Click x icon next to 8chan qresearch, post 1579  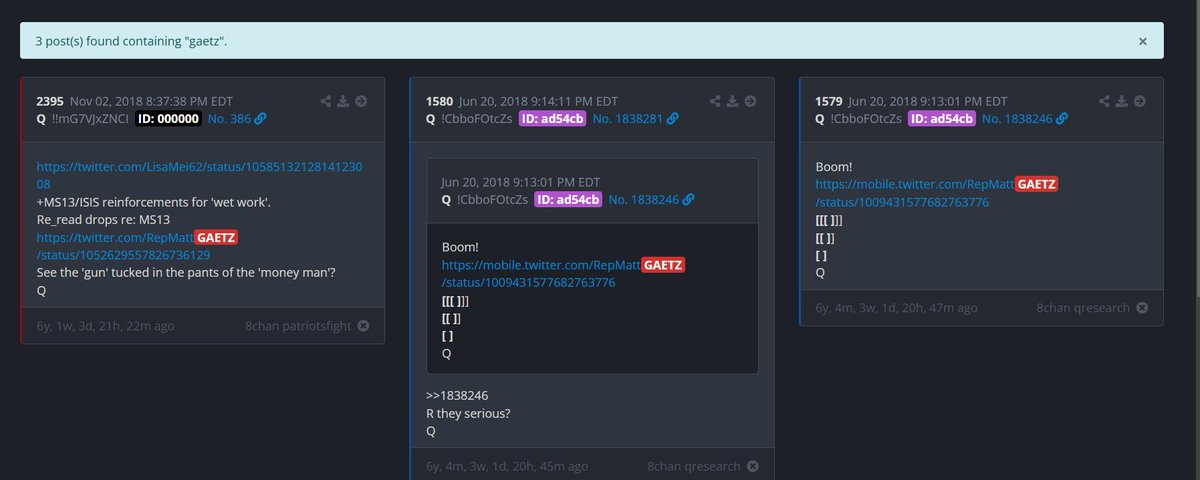[x=1142, y=307]
